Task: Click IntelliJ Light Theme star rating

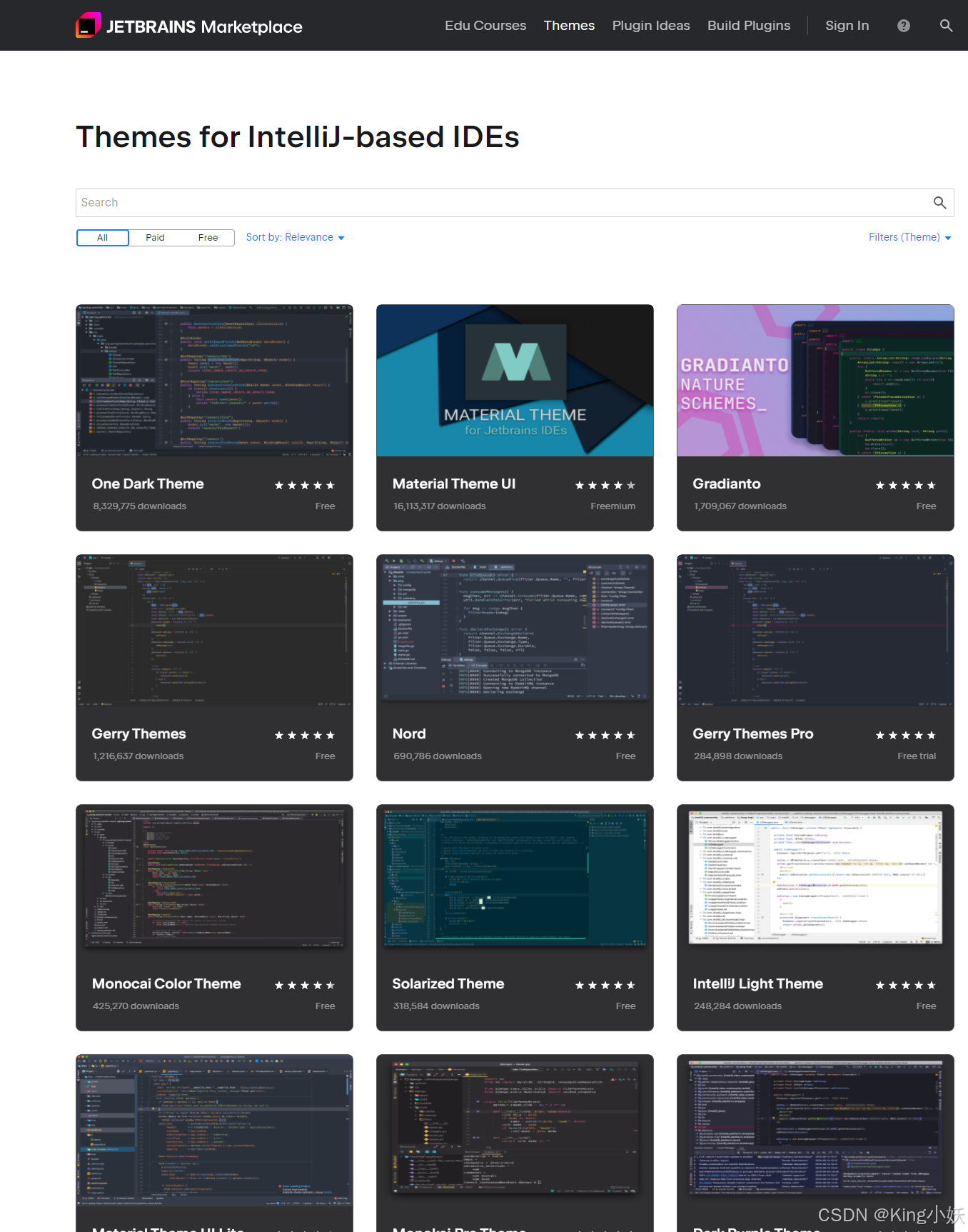Action: [x=906, y=985]
